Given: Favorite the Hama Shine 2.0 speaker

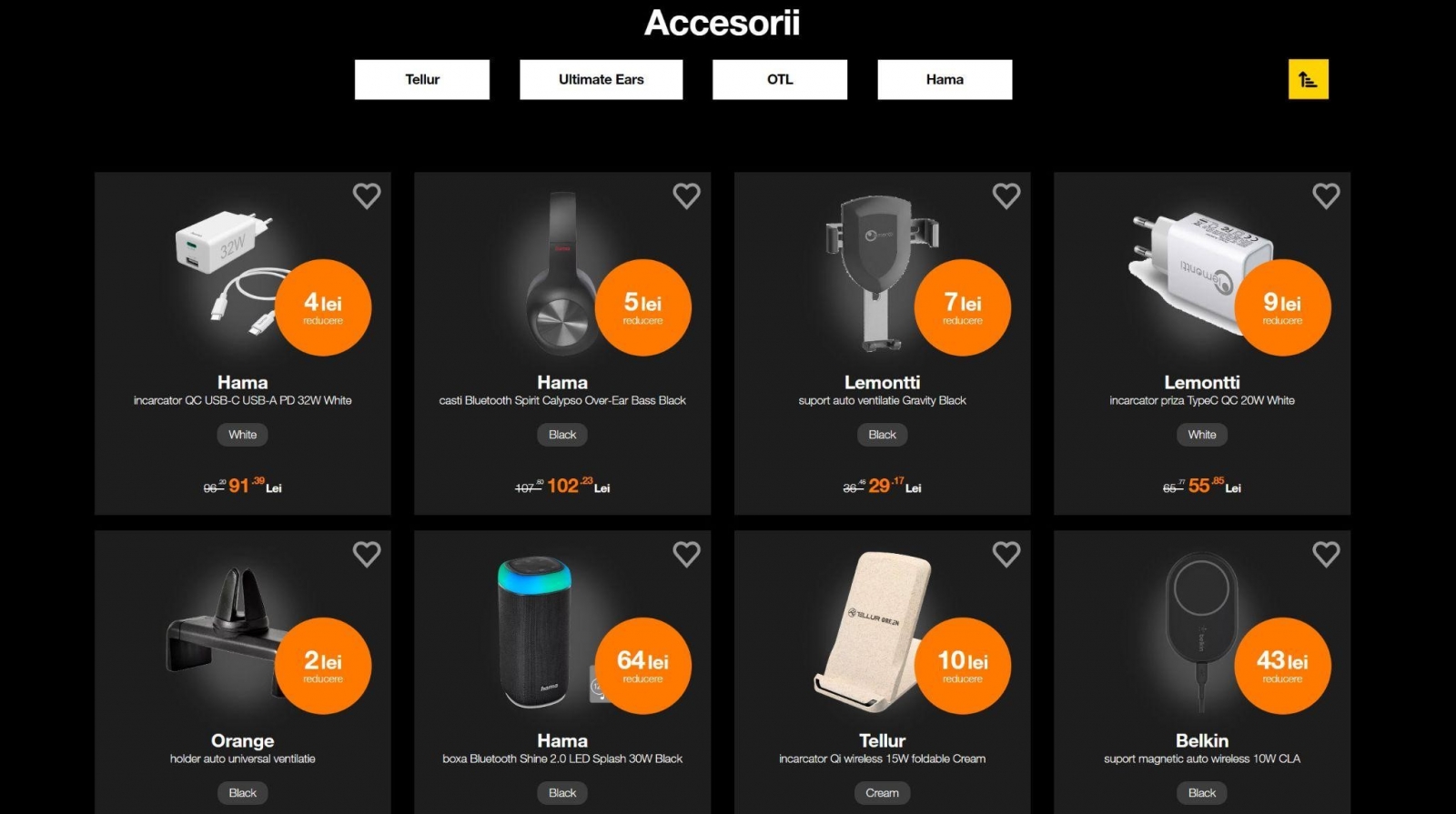Looking at the screenshot, I should point(686,554).
